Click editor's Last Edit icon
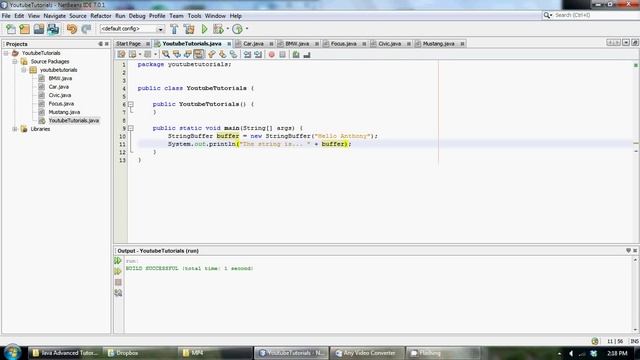Screen dimensions: 640x360 pyautogui.click(x=121, y=54)
